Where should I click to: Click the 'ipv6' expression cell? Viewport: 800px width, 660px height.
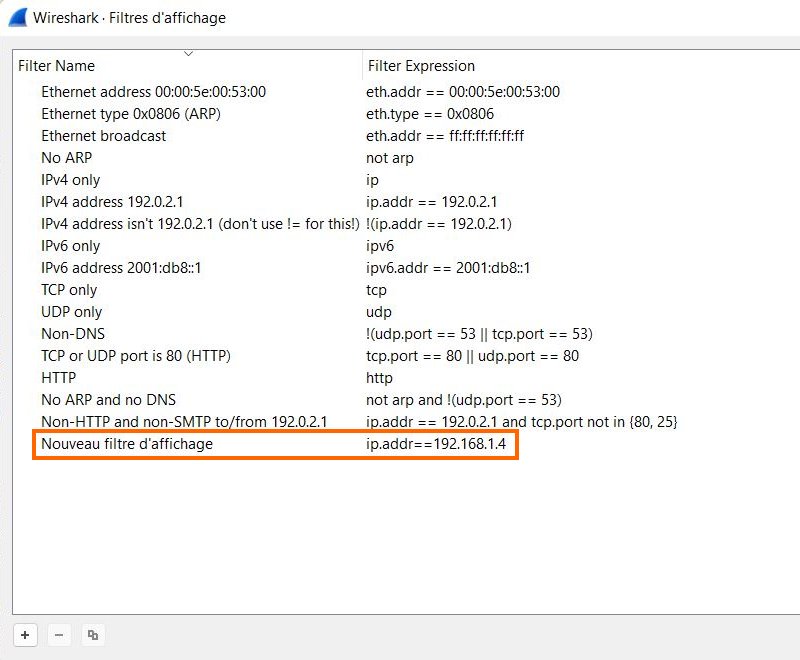pyautogui.click(x=380, y=245)
